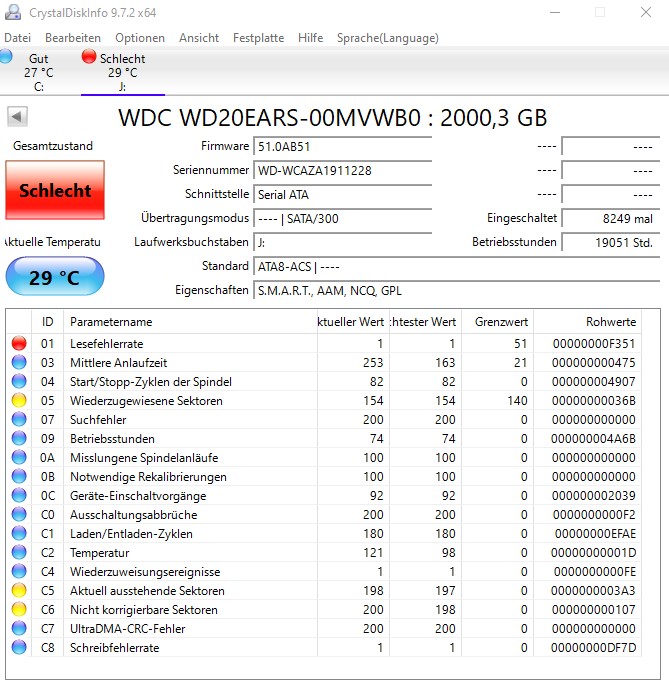Viewport: 669px width, 688px height.
Task: Click the Laufwerksbuchstaben field J:
Action: 343,242
